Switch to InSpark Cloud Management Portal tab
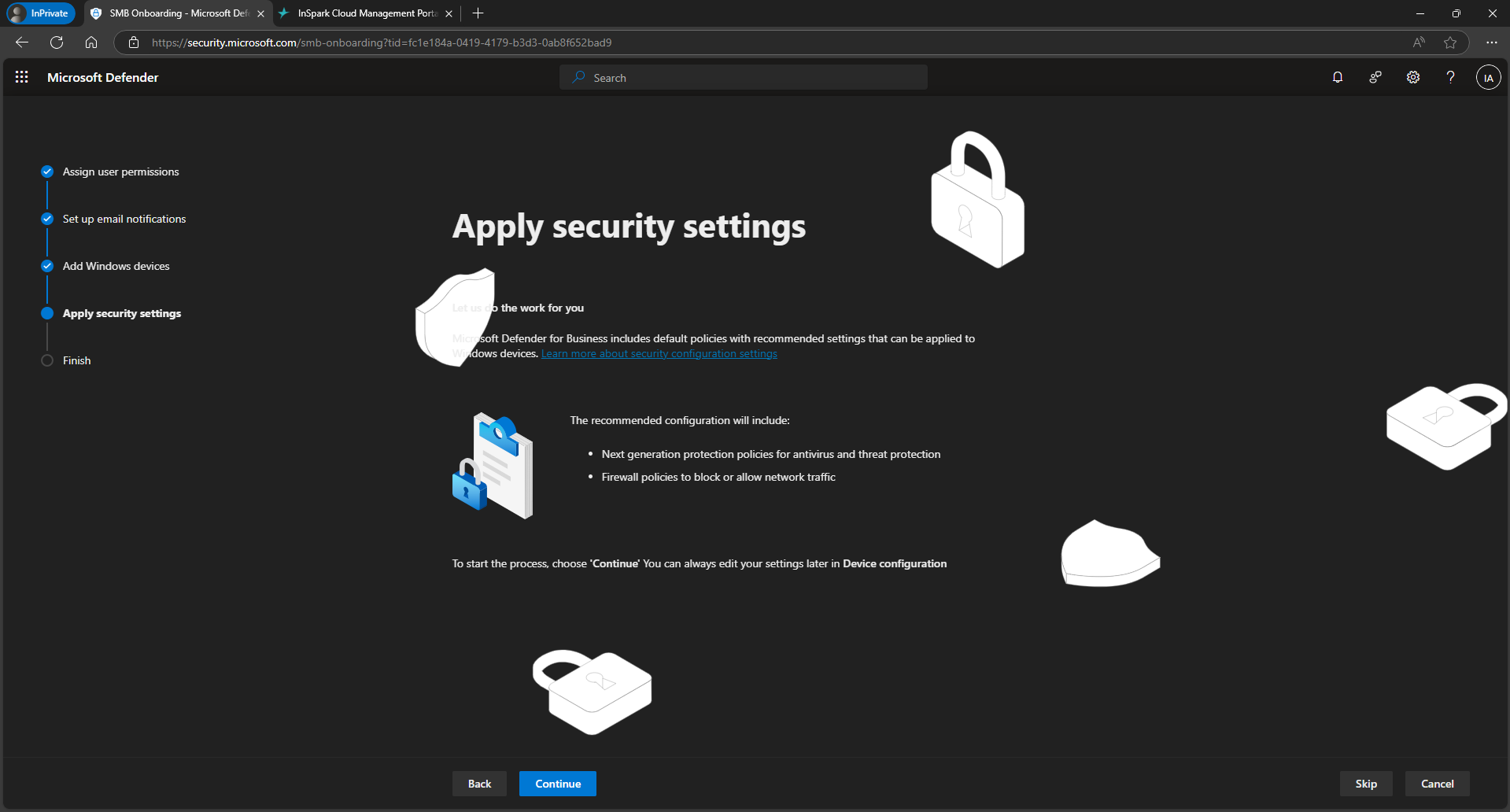The image size is (1510, 812). pyautogui.click(x=367, y=13)
